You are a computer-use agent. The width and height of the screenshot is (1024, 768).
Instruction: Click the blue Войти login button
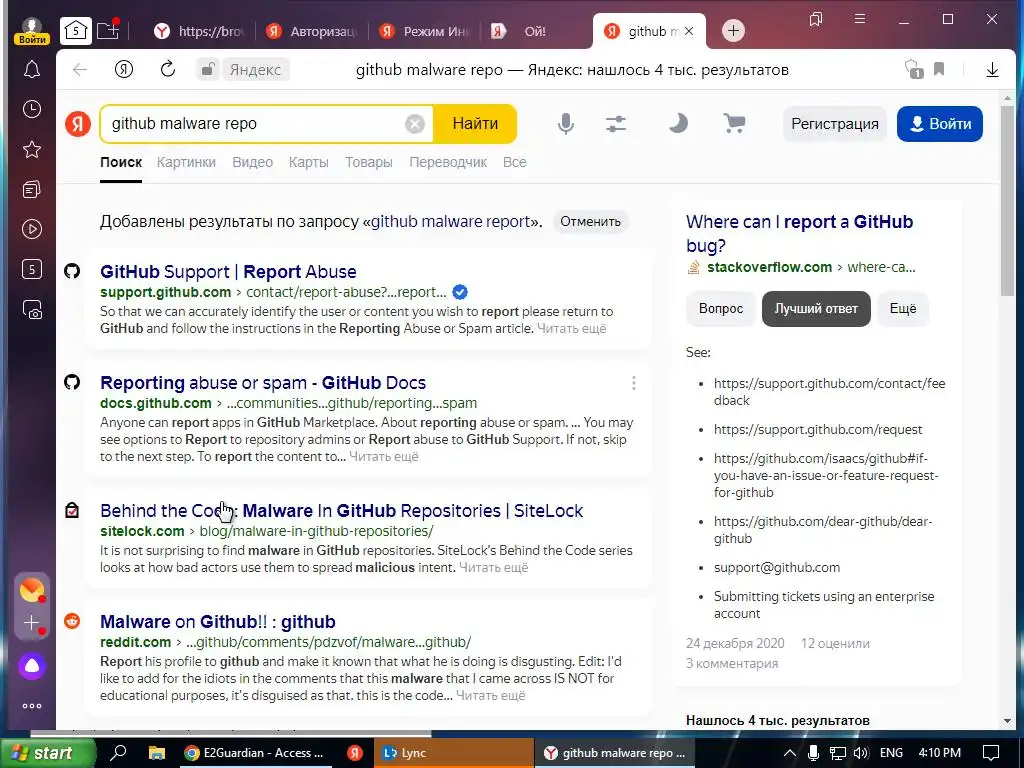[x=940, y=123]
